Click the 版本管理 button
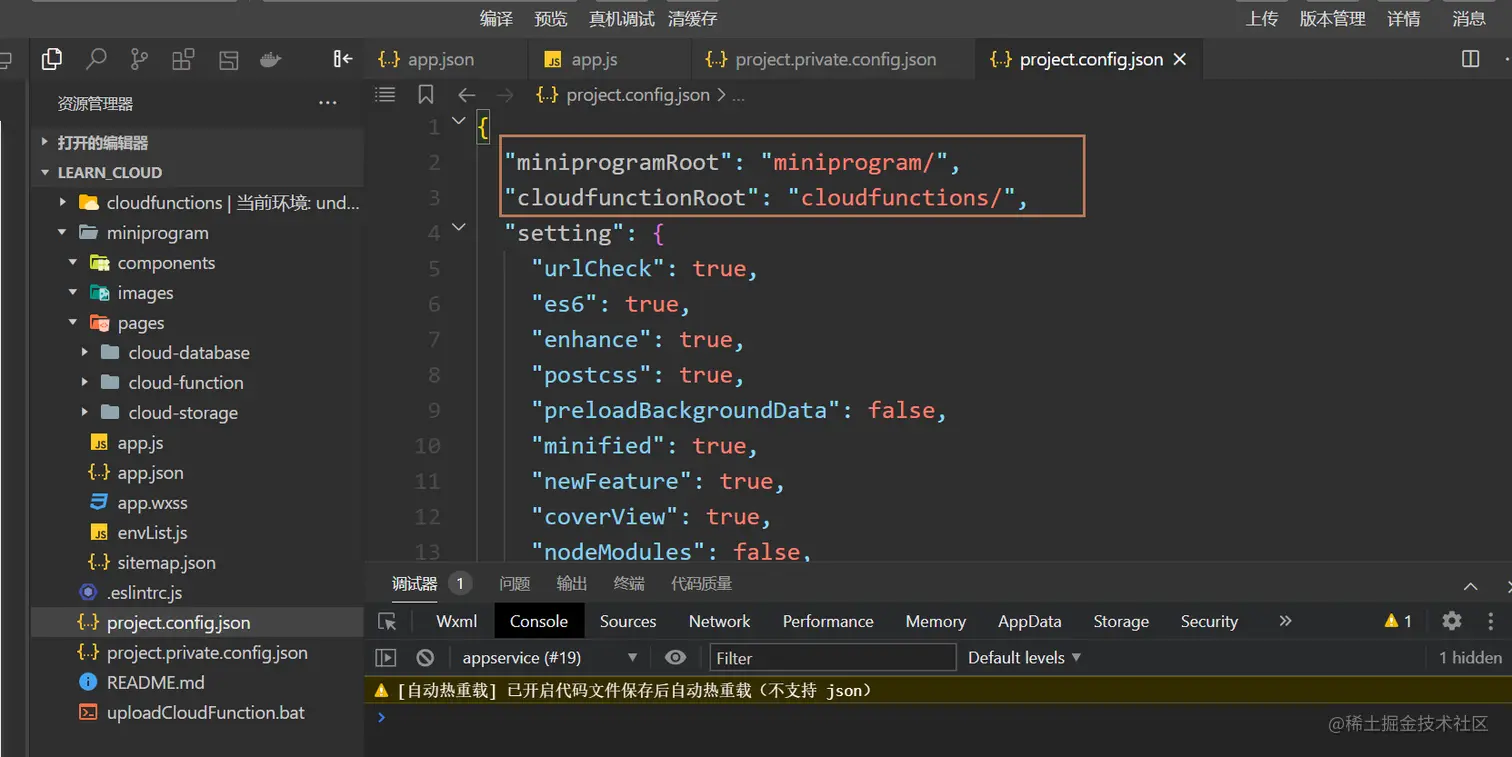This screenshot has height=757, width=1512. pyautogui.click(x=1332, y=18)
